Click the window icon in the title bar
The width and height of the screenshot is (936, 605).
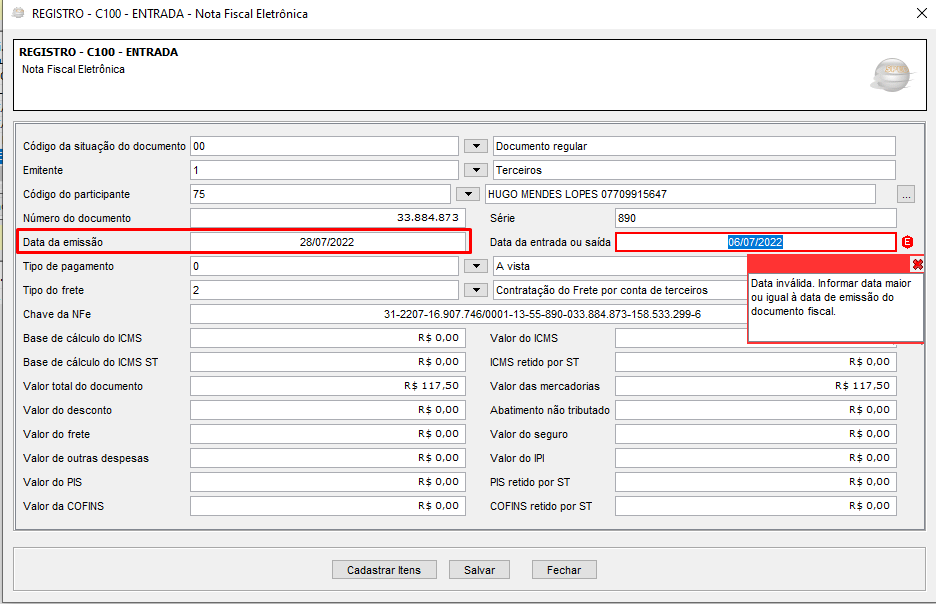coord(18,13)
